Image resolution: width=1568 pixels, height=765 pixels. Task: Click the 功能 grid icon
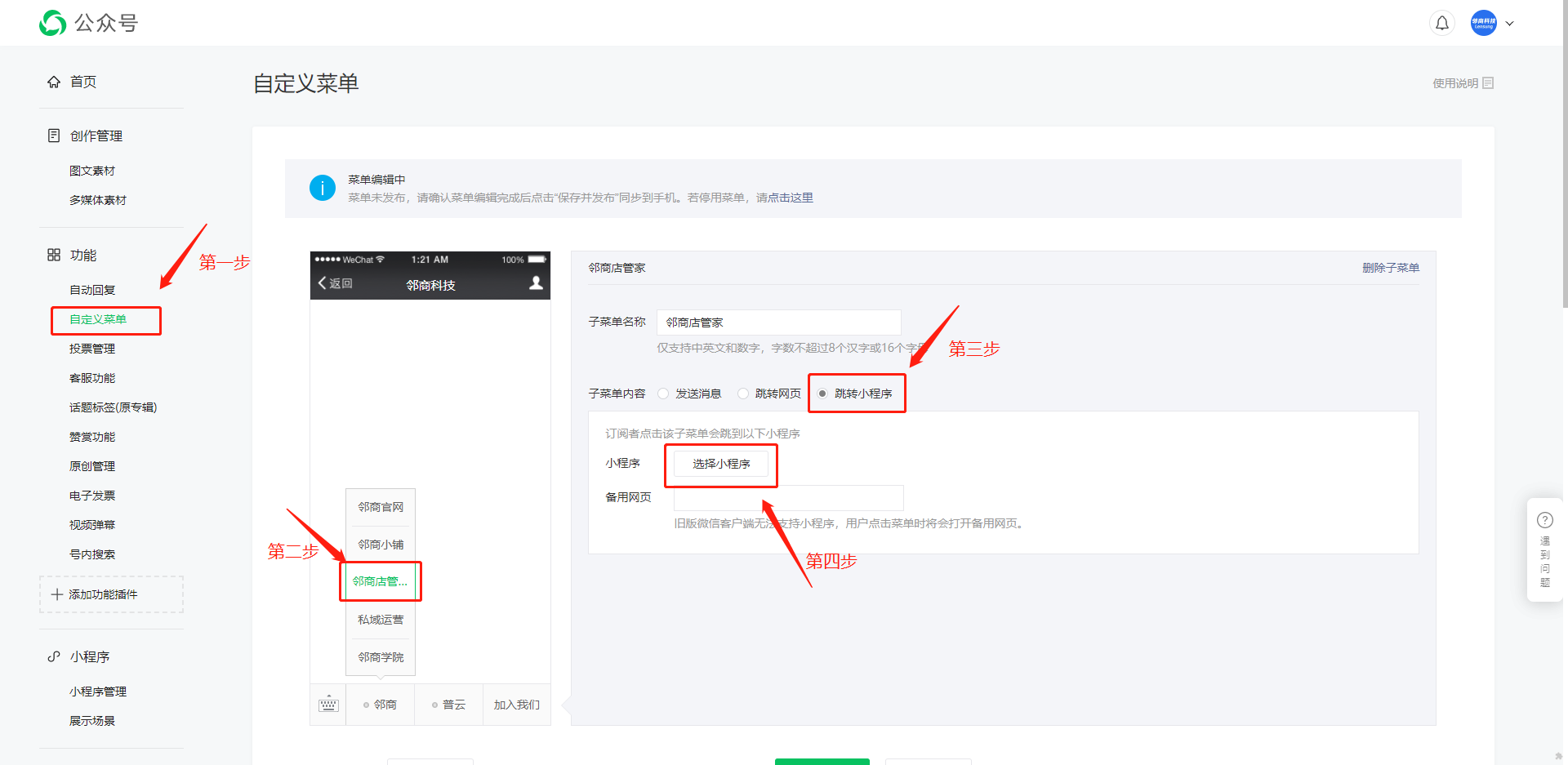(54, 255)
